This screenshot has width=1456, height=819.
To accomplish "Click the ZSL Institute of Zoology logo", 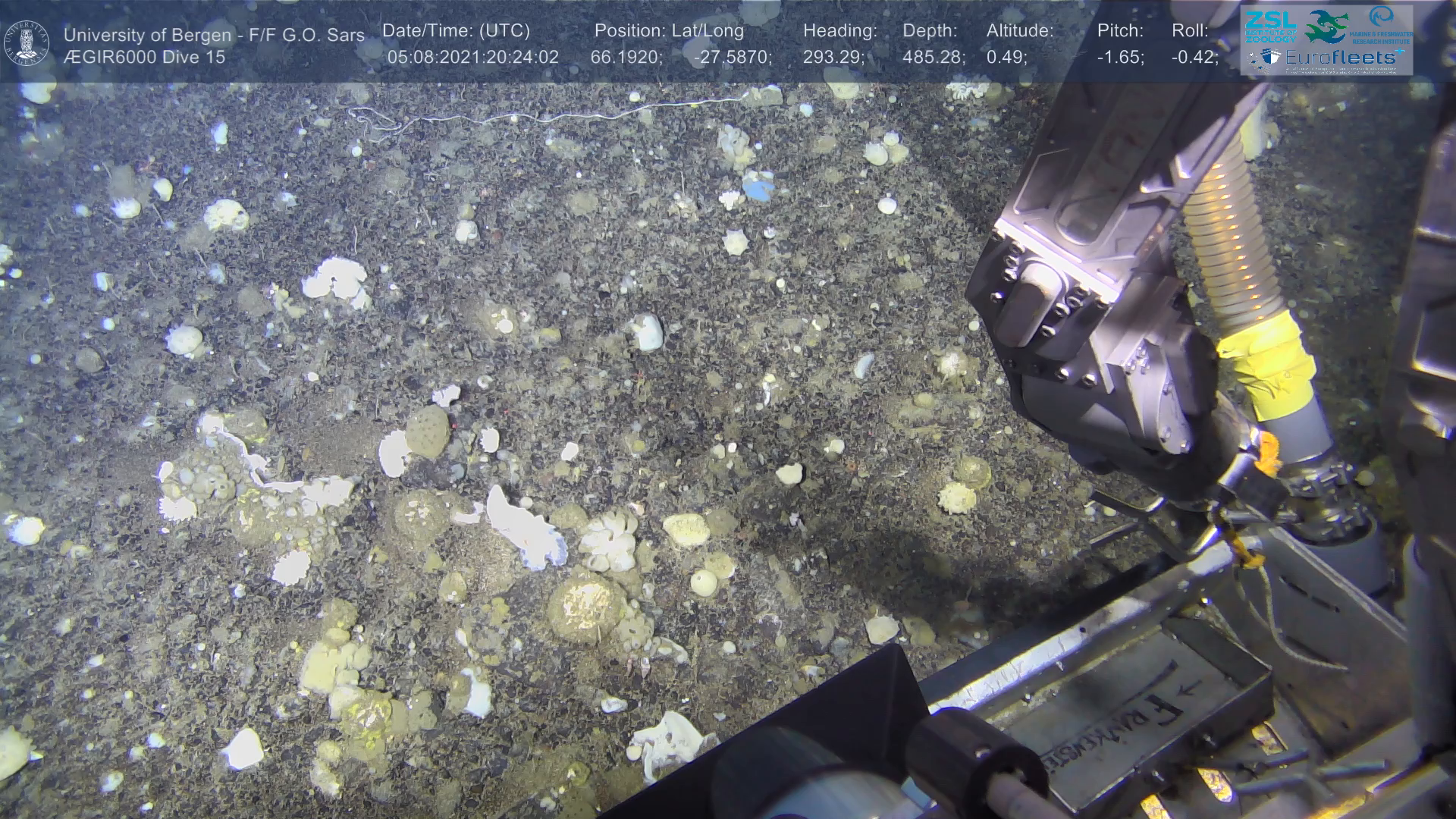I will click(1270, 25).
